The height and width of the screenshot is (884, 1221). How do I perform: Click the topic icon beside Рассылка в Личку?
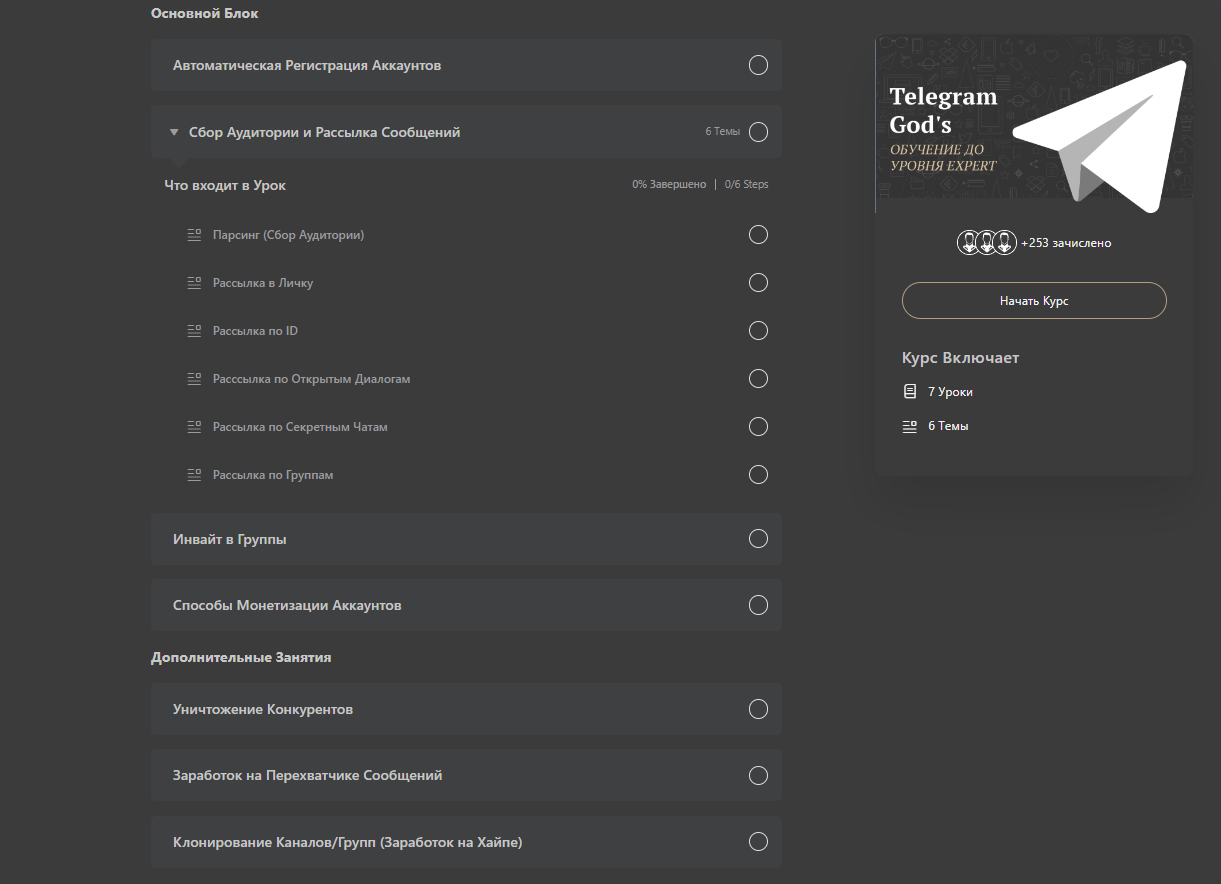pyautogui.click(x=194, y=283)
